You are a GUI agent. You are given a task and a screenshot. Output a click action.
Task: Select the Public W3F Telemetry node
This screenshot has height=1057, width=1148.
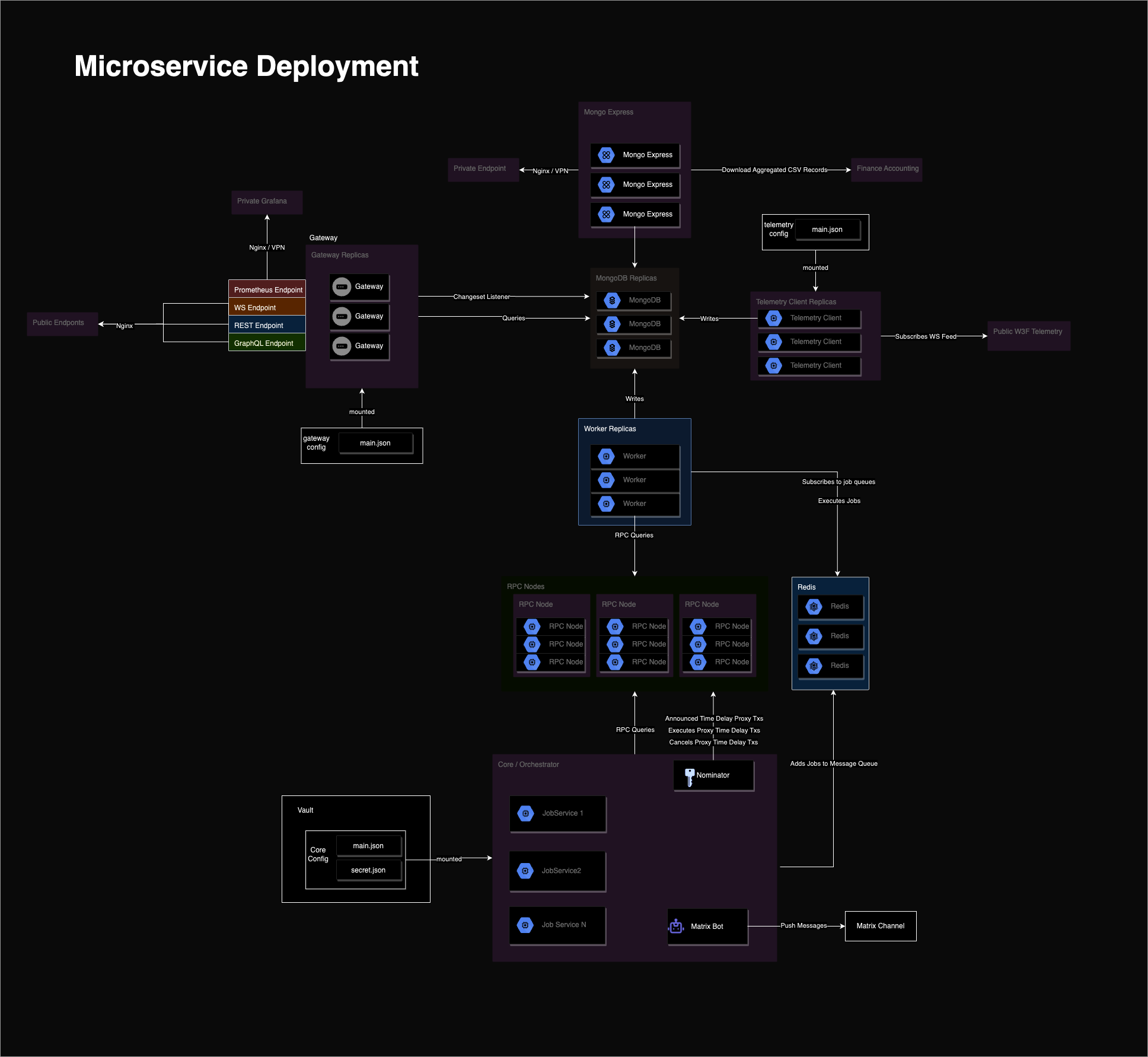click(1028, 335)
